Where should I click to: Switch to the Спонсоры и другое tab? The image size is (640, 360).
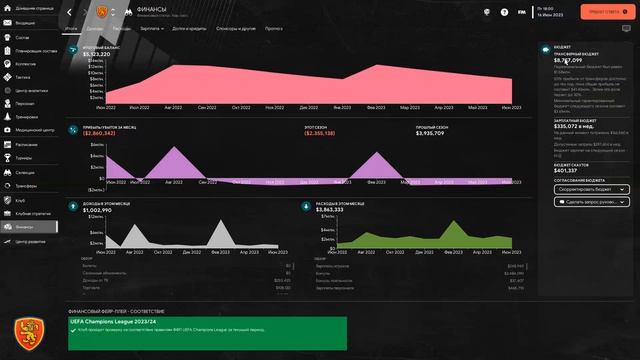pos(236,29)
